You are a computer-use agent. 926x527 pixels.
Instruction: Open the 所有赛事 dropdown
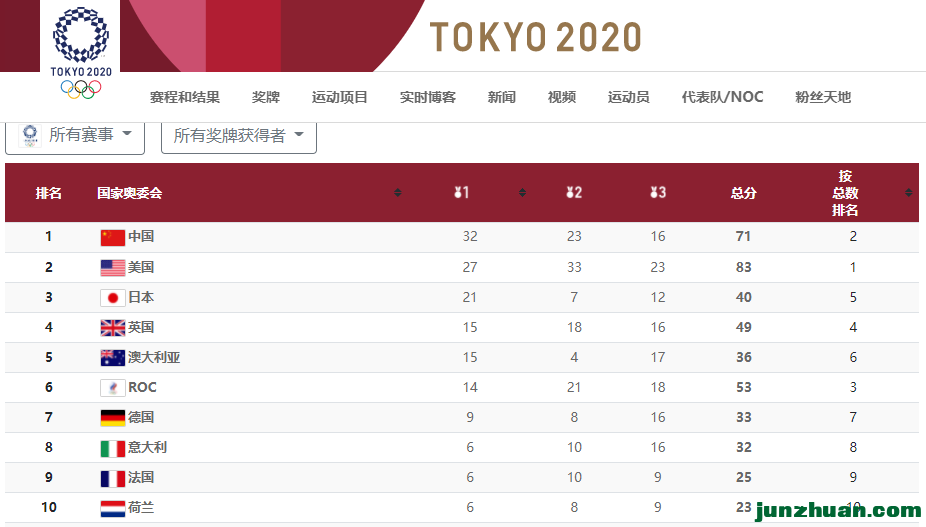point(75,135)
